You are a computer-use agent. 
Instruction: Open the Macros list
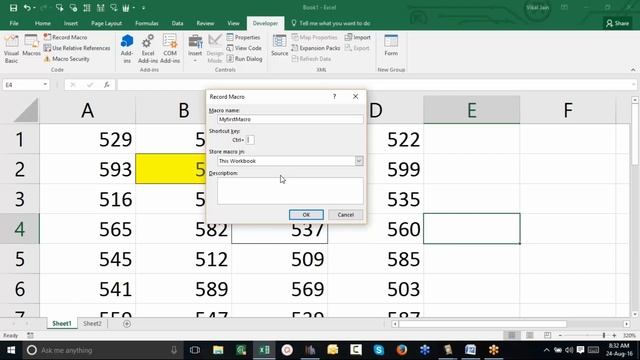pyautogui.click(x=31, y=46)
